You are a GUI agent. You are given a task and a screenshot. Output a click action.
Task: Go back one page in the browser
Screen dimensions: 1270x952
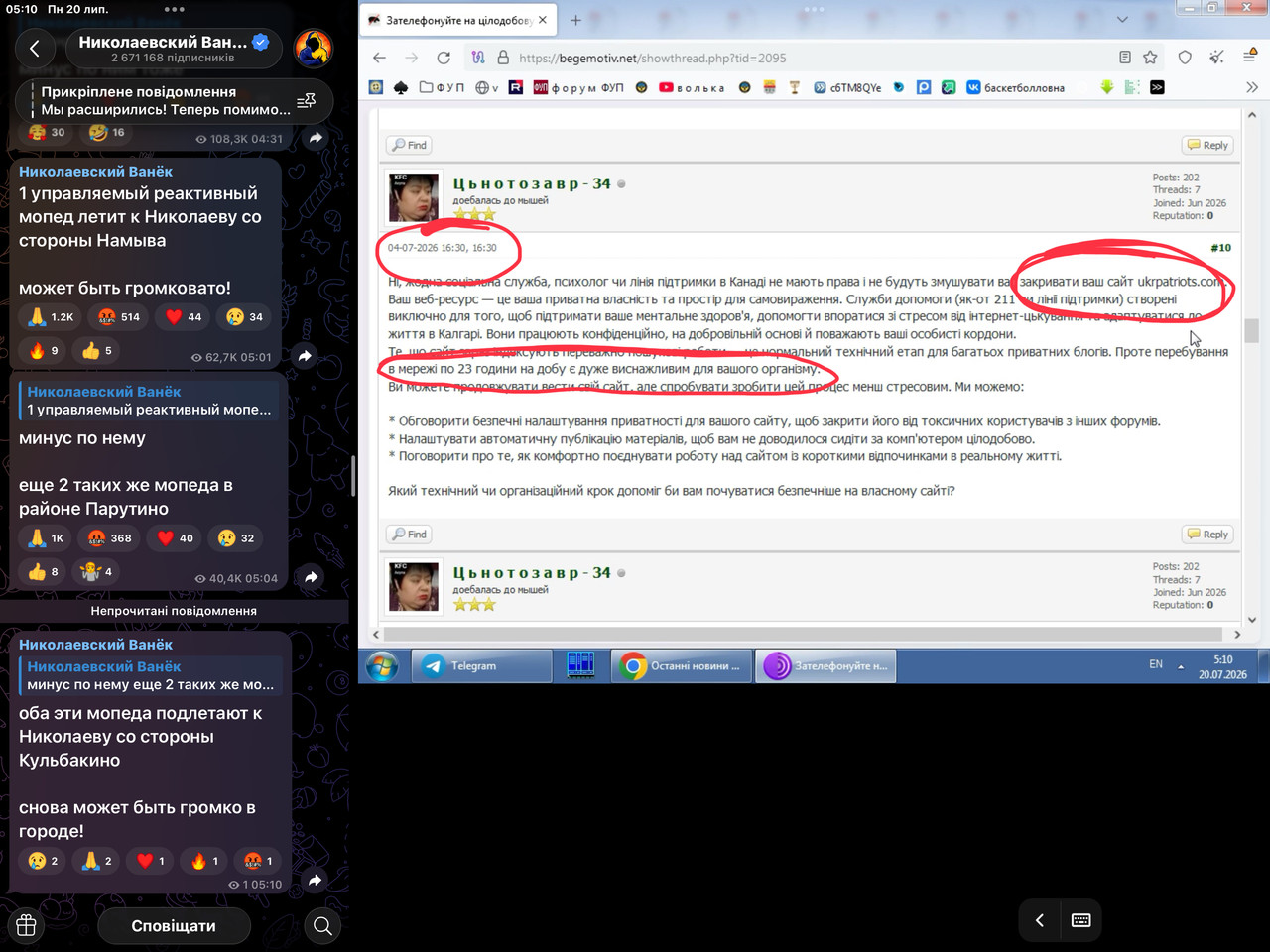tap(379, 58)
